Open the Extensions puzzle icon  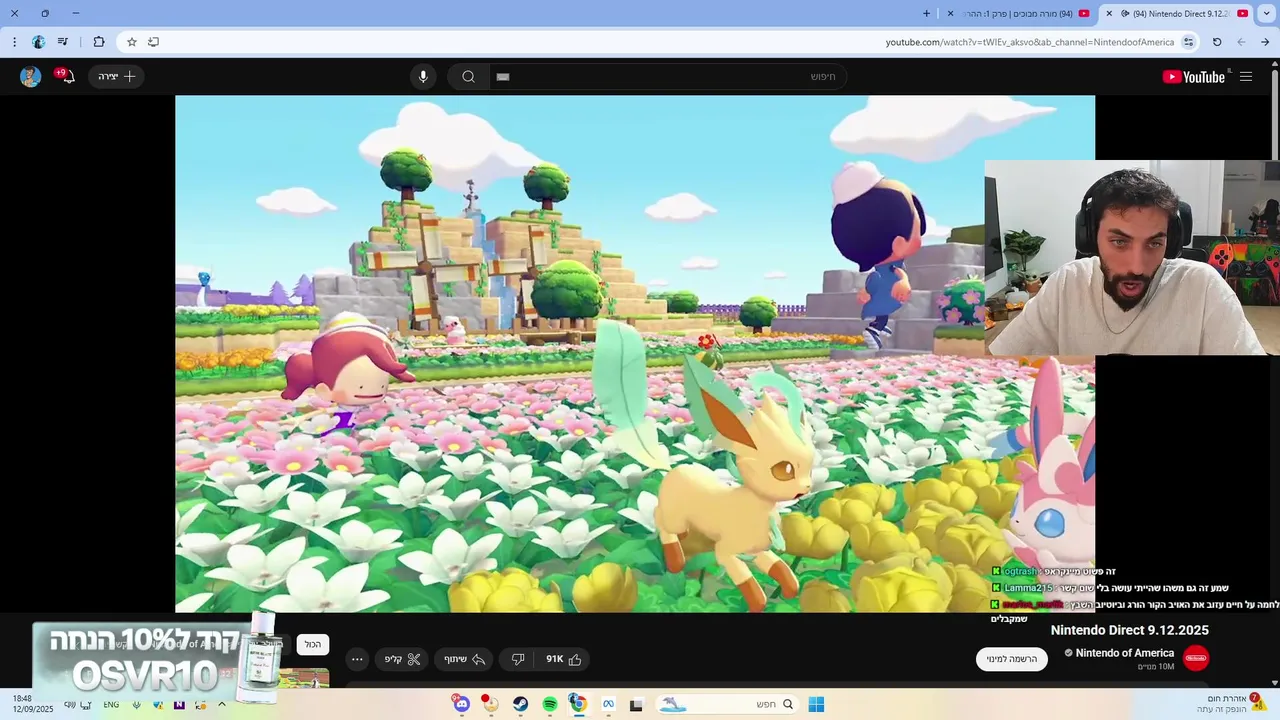(x=98, y=42)
